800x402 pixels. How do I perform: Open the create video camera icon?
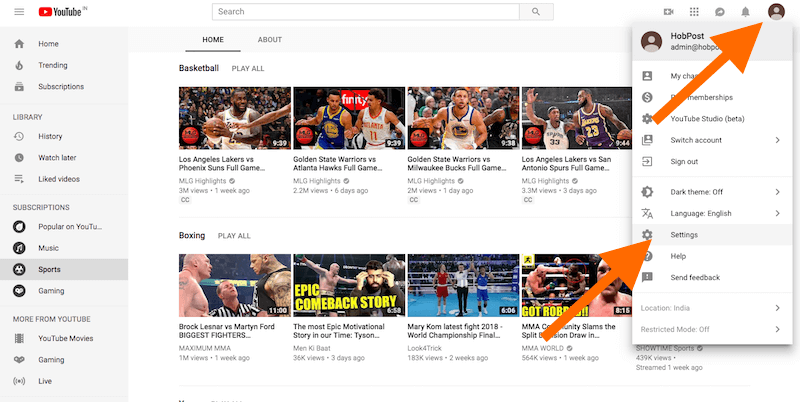pyautogui.click(x=668, y=12)
